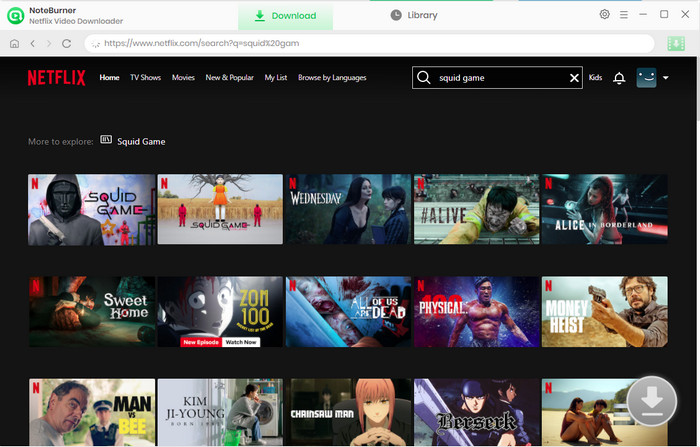Open the Wednesday thumbnail
The width and height of the screenshot is (700, 447).
348,209
